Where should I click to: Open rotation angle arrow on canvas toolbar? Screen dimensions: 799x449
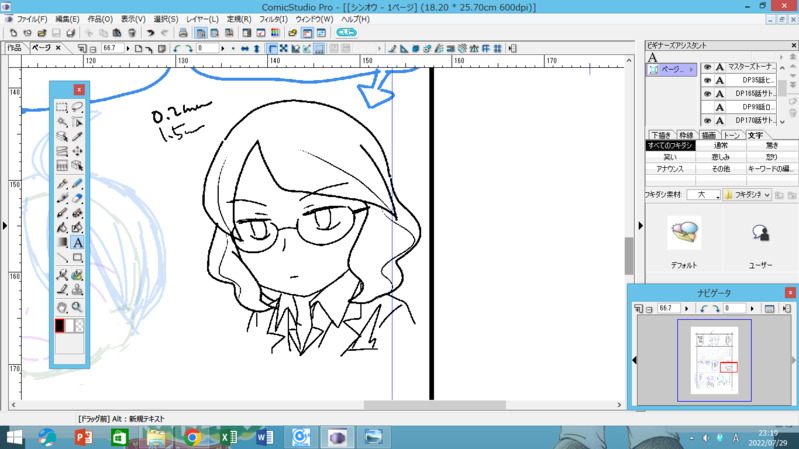coord(222,48)
